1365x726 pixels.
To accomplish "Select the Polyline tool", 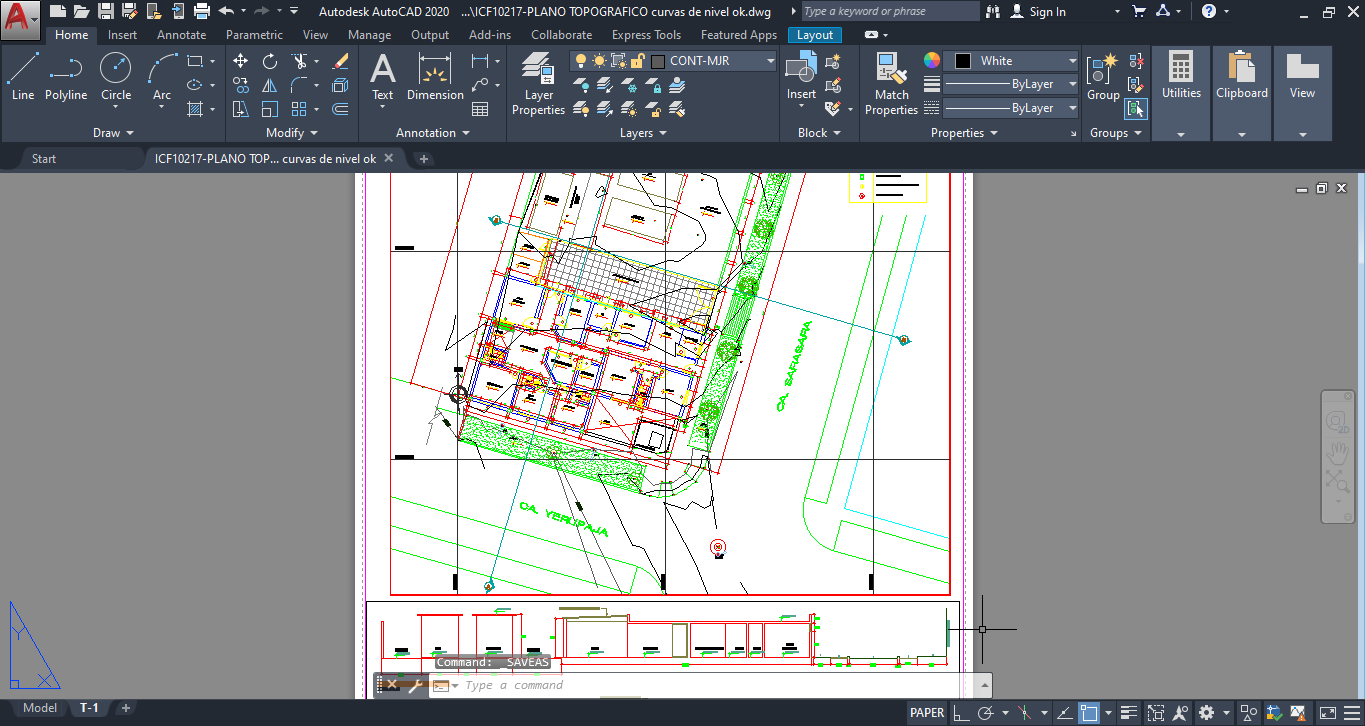I will (x=66, y=78).
